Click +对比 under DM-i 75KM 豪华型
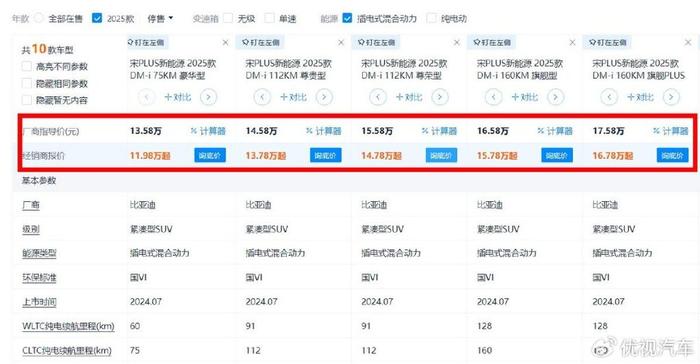 coord(178,97)
